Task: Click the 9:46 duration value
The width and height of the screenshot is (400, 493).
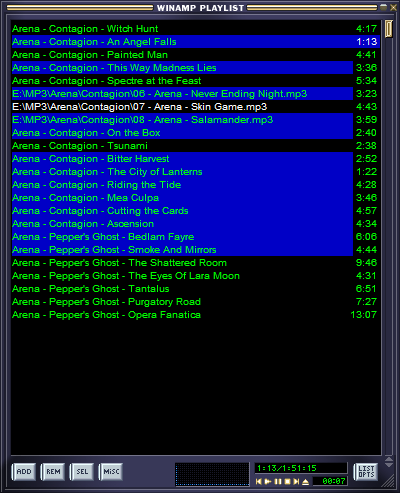Action: (x=366, y=263)
